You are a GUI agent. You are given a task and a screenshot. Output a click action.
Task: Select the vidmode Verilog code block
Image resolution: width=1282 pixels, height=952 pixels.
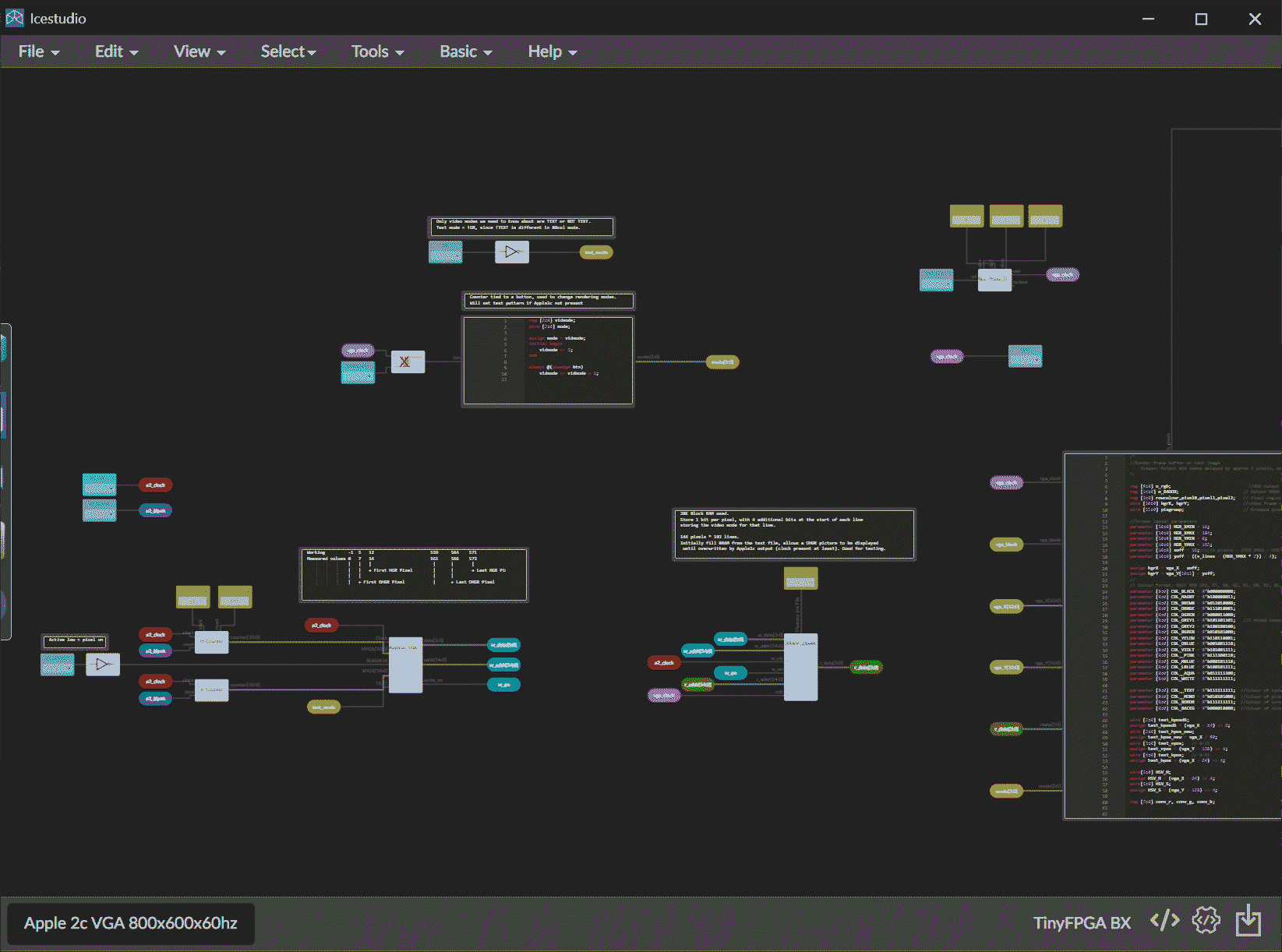549,361
